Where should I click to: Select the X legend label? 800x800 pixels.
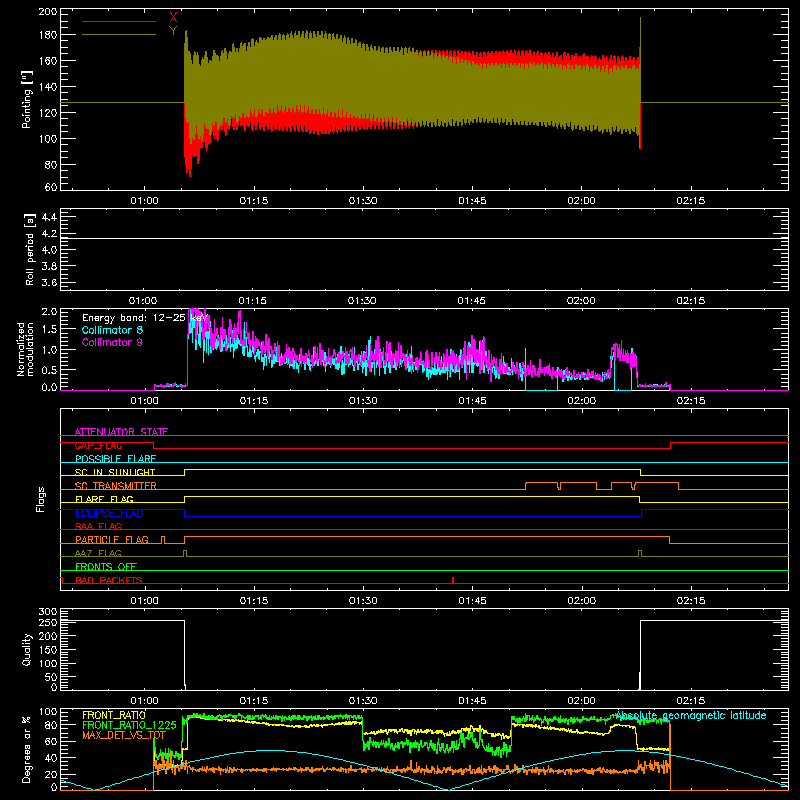[x=173, y=18]
